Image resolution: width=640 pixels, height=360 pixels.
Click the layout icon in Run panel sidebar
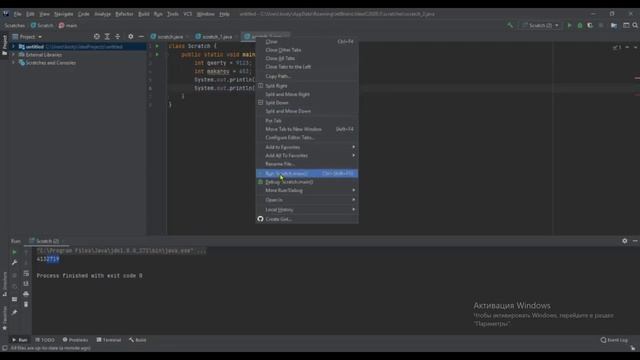click(x=14, y=299)
